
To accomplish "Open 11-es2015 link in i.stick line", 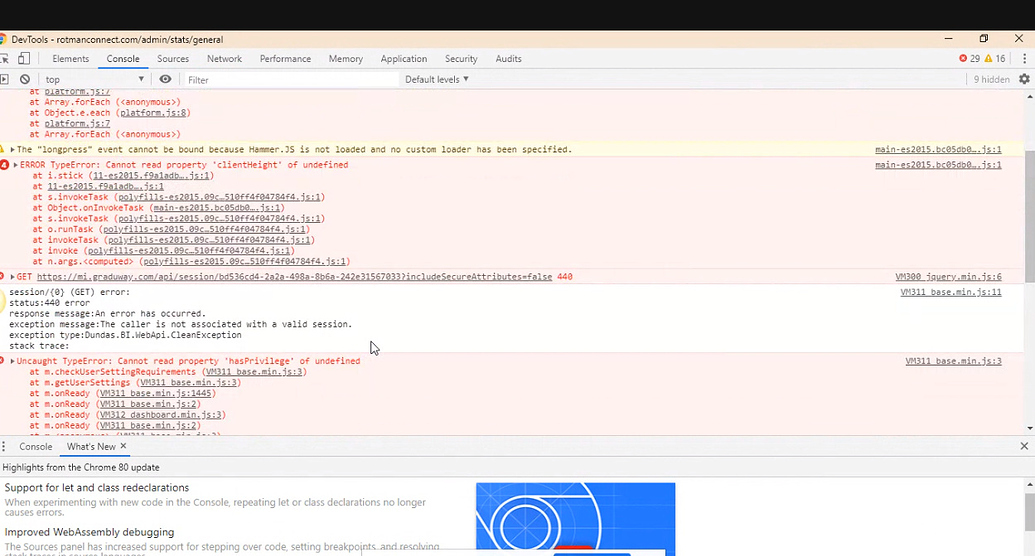I will point(151,176).
